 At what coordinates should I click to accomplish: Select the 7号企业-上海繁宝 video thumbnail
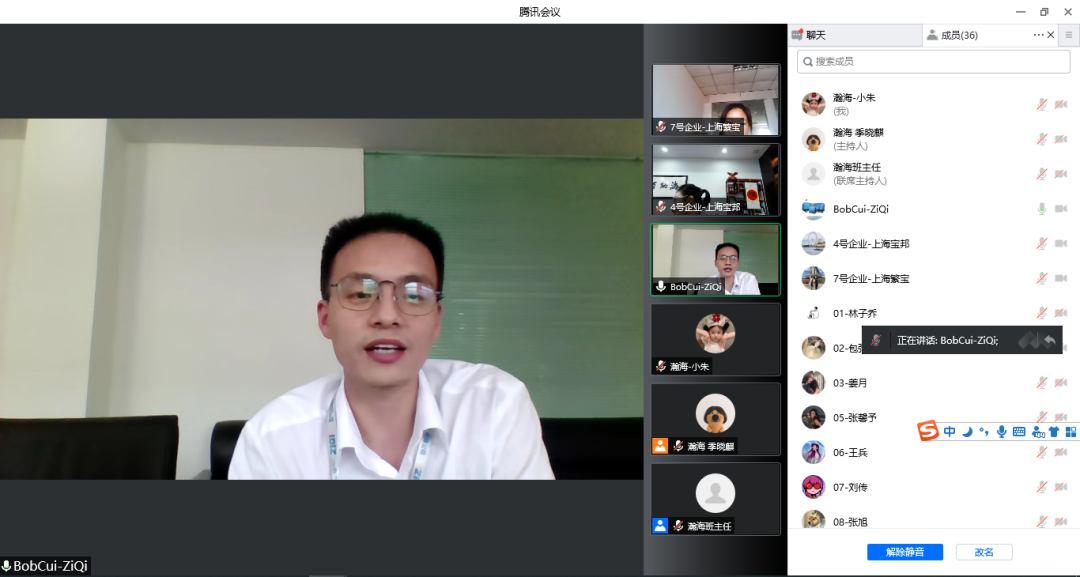coord(715,100)
